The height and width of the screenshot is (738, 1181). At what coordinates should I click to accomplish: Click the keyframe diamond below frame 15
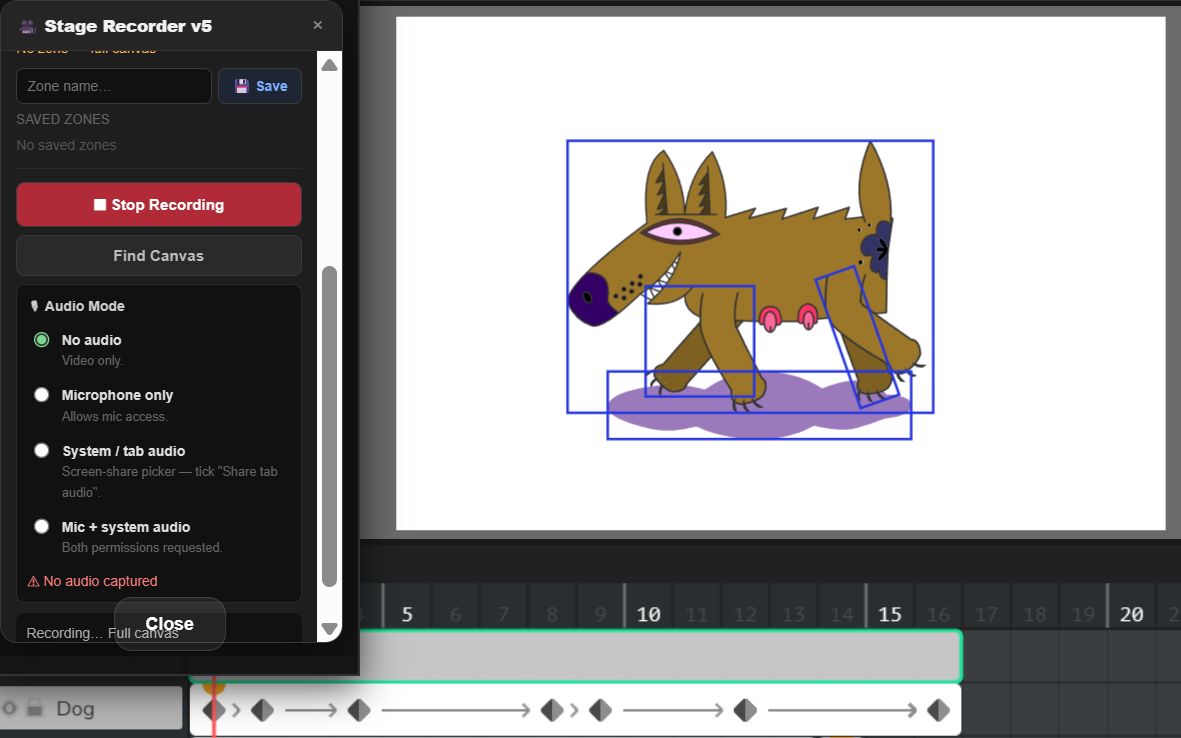click(745, 710)
